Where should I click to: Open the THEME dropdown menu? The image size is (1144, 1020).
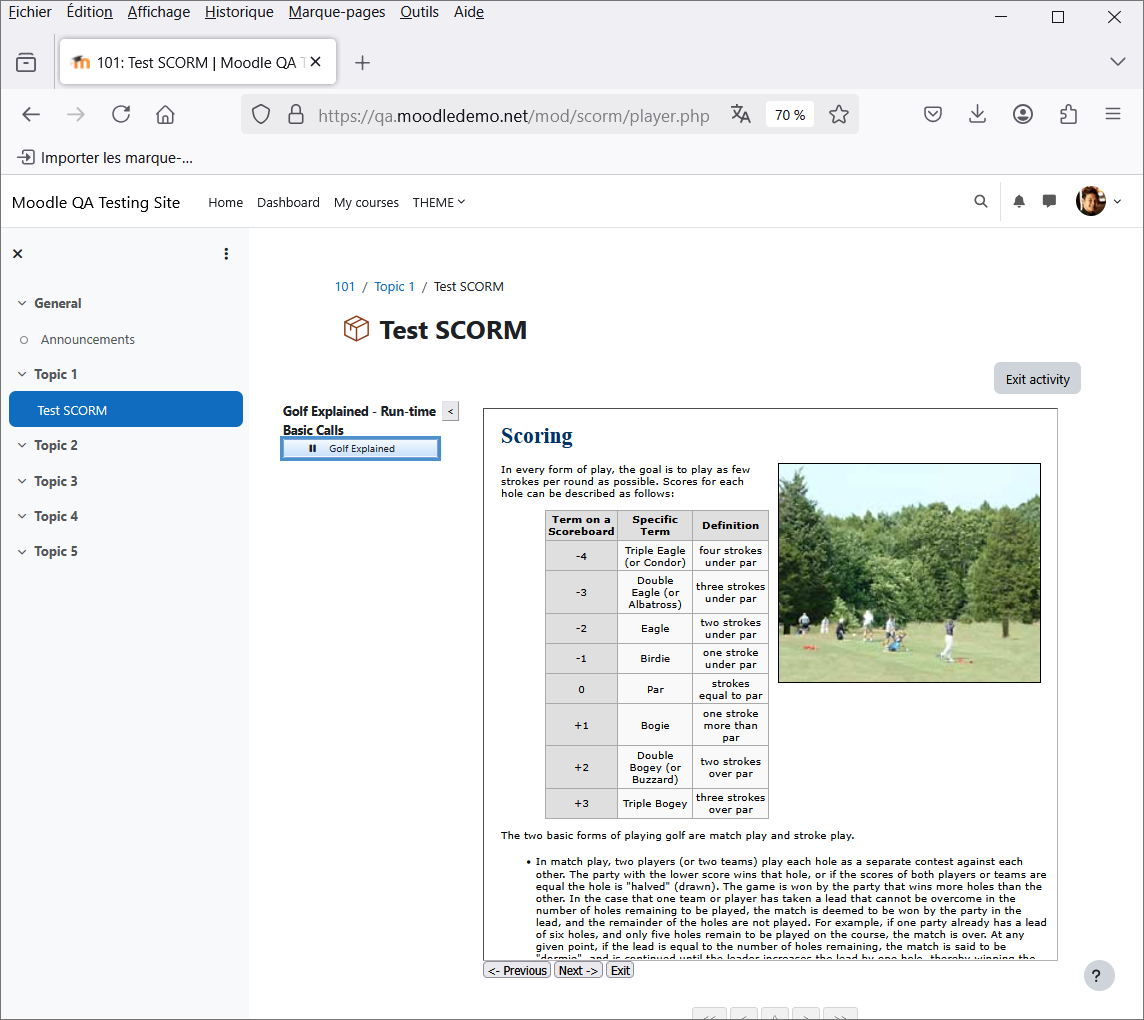pos(438,202)
